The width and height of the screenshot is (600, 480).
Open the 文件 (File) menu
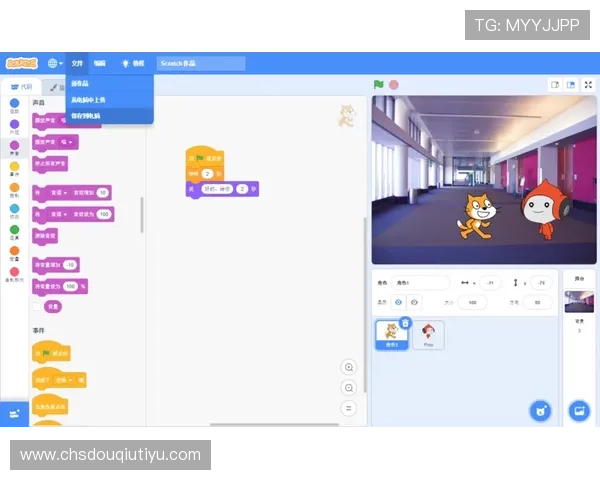click(x=77, y=63)
